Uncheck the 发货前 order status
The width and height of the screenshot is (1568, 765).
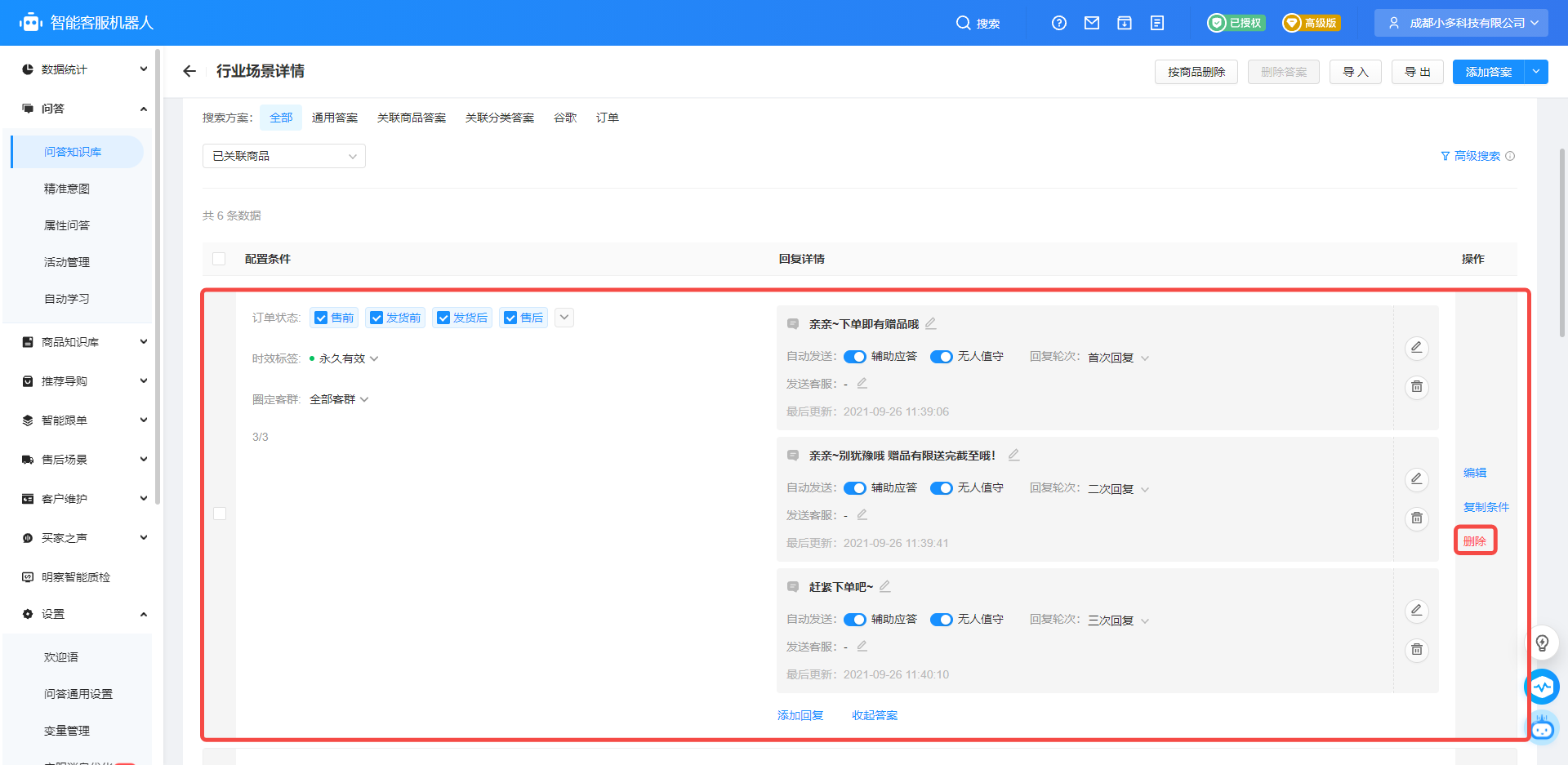tap(376, 318)
